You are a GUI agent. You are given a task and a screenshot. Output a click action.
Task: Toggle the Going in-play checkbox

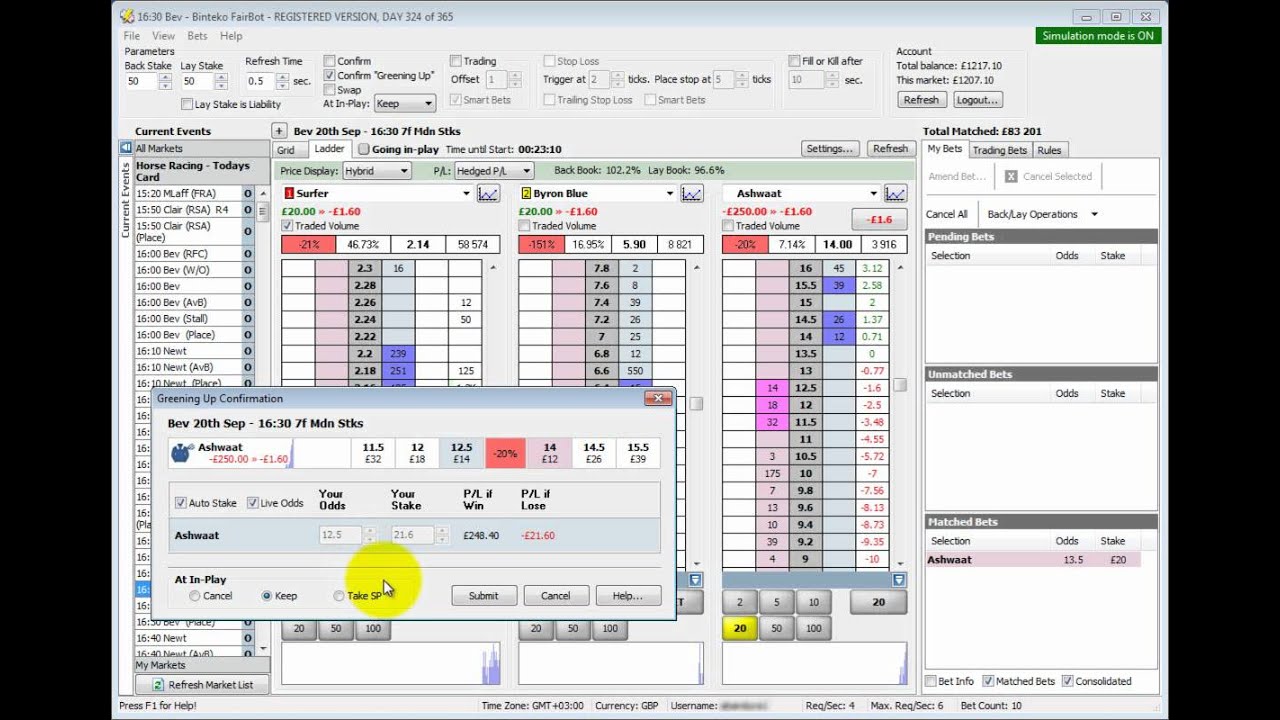[363, 149]
